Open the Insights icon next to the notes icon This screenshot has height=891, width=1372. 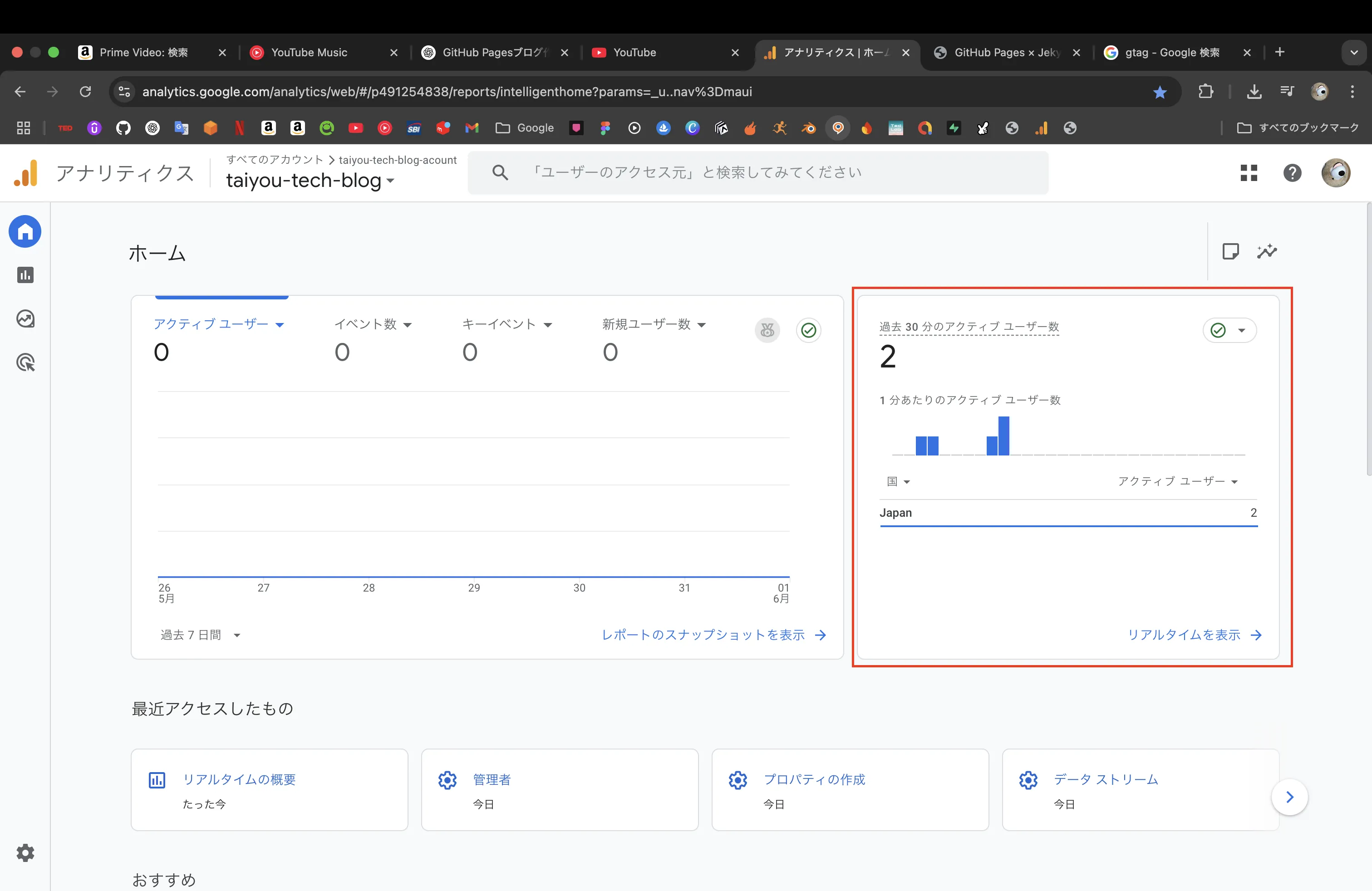(1268, 251)
